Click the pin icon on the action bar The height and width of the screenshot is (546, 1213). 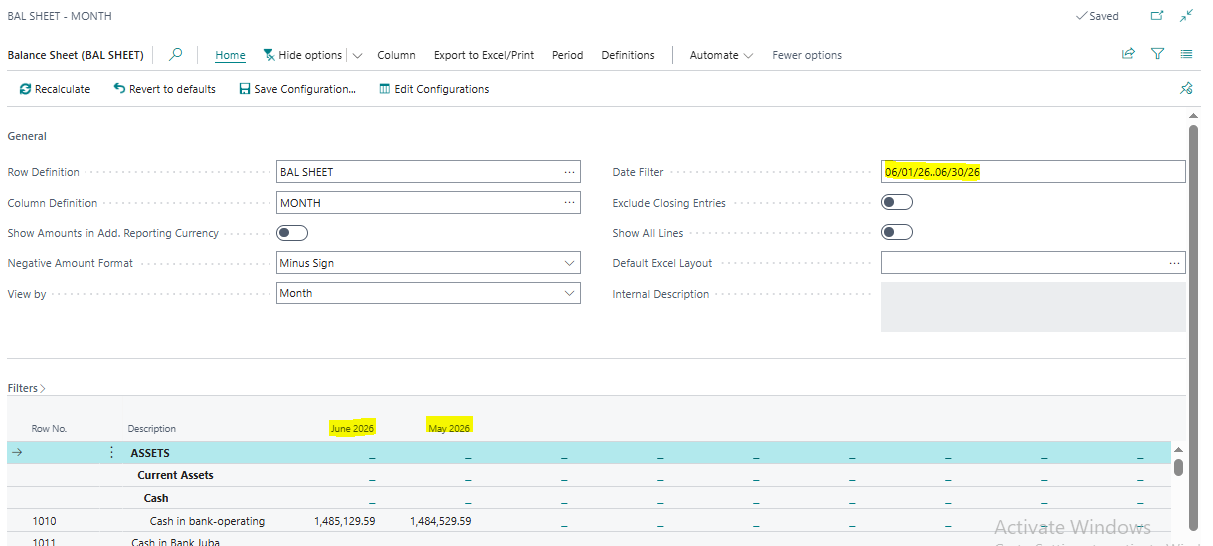(x=1186, y=89)
